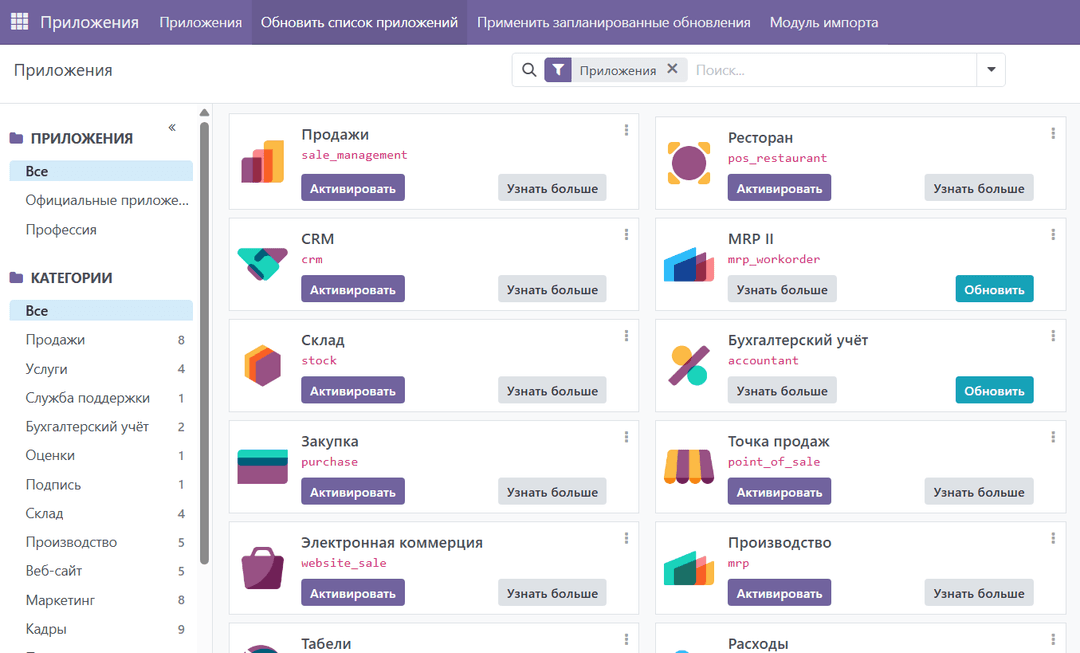
Task: Click Применить запланированные обновления menu item
Action: (x=614, y=22)
